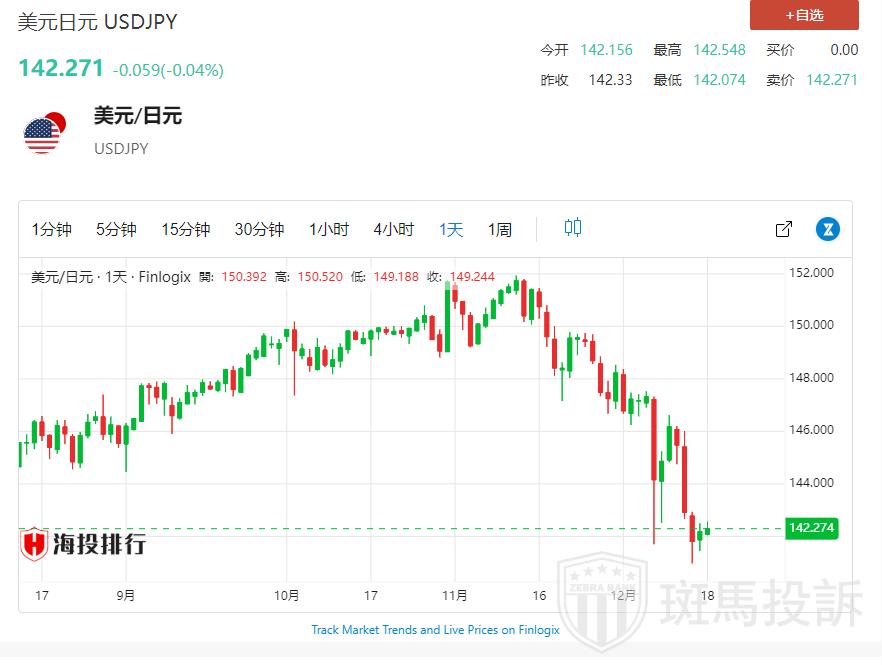
Task: Click the 美元/日元 · 1天 · Finlogix chart legend
Action: [111, 277]
